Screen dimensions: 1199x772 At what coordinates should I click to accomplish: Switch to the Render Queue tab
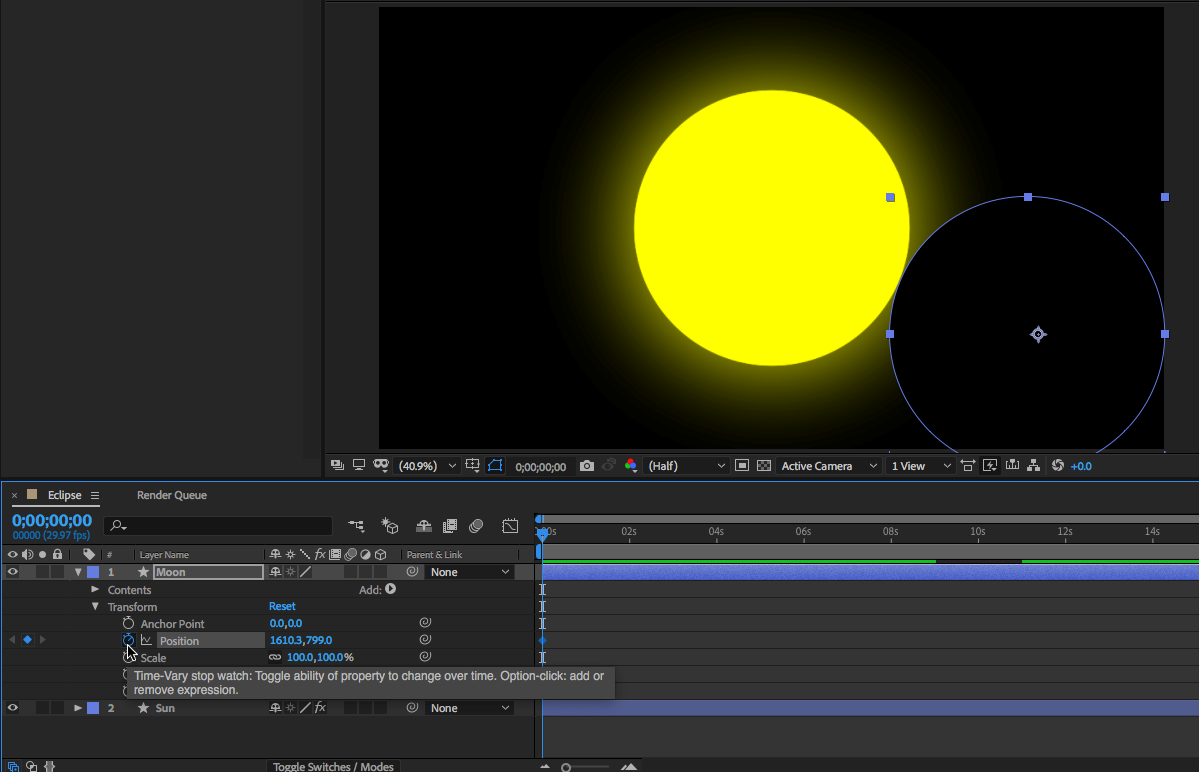point(172,495)
